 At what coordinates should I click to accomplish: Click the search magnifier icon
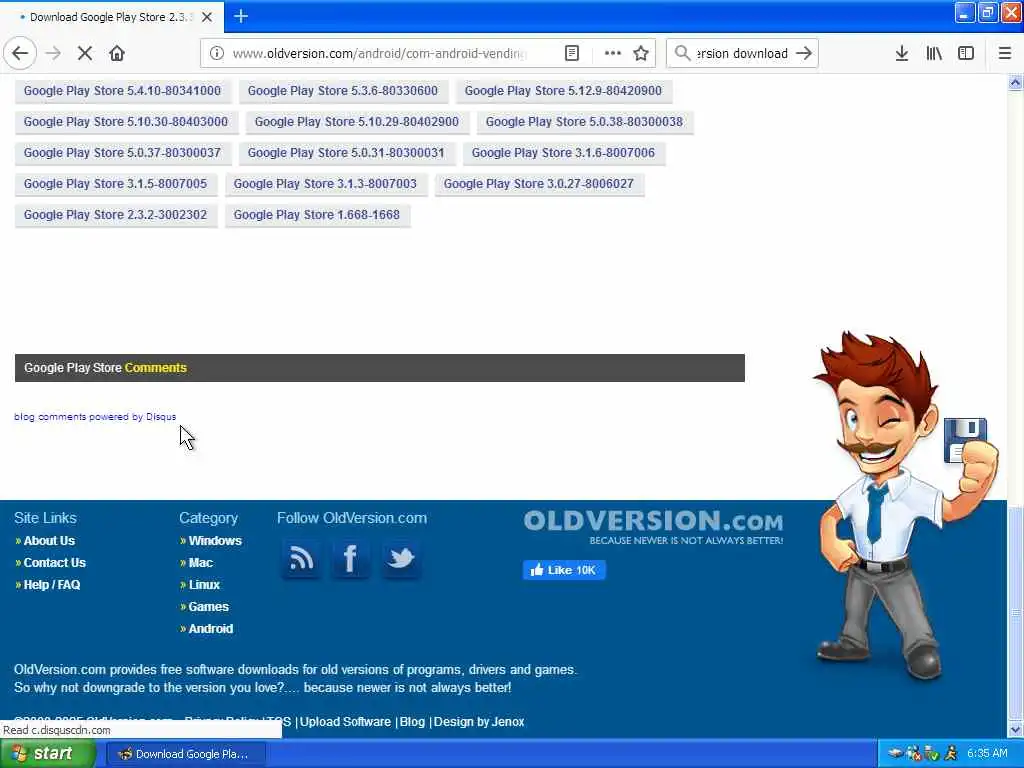(x=682, y=53)
